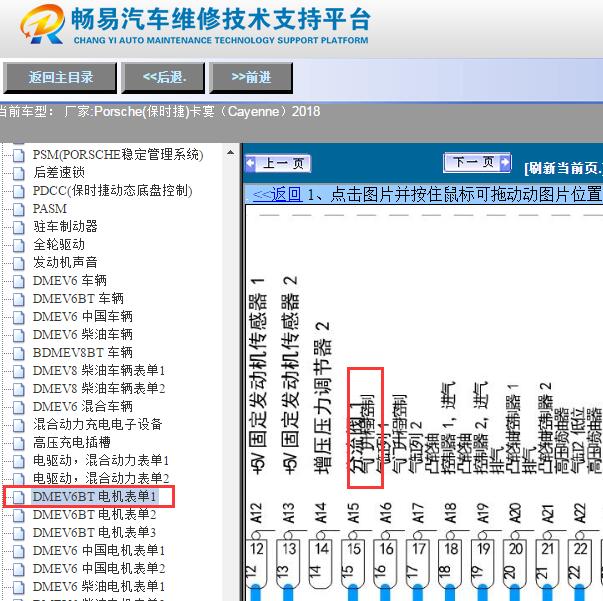Click document icon beside DMEV6 车辆
Image resolution: width=603 pixels, height=601 pixels.
(18, 281)
